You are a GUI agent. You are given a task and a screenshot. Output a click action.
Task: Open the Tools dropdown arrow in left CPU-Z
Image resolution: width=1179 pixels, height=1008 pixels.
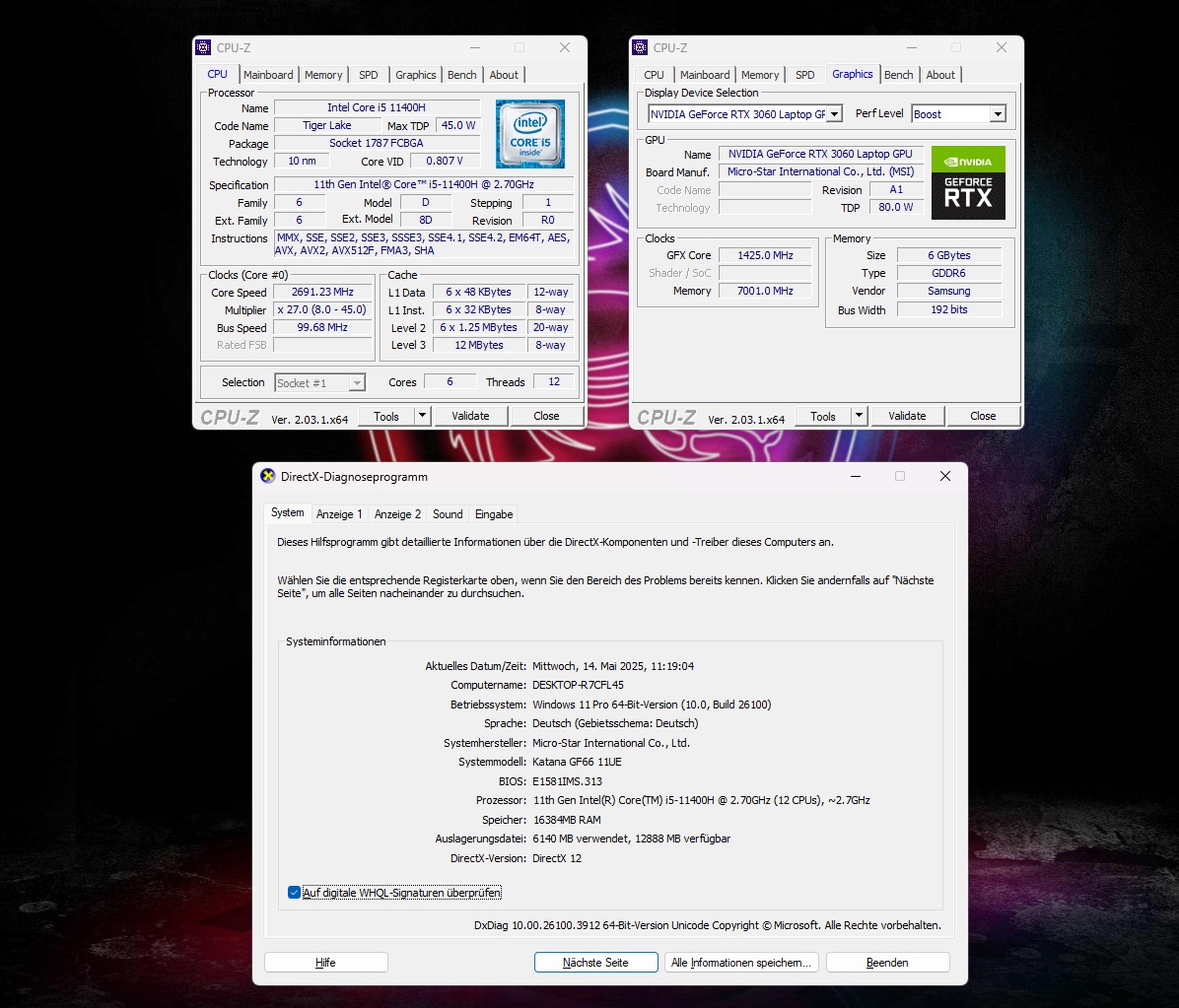pos(422,416)
